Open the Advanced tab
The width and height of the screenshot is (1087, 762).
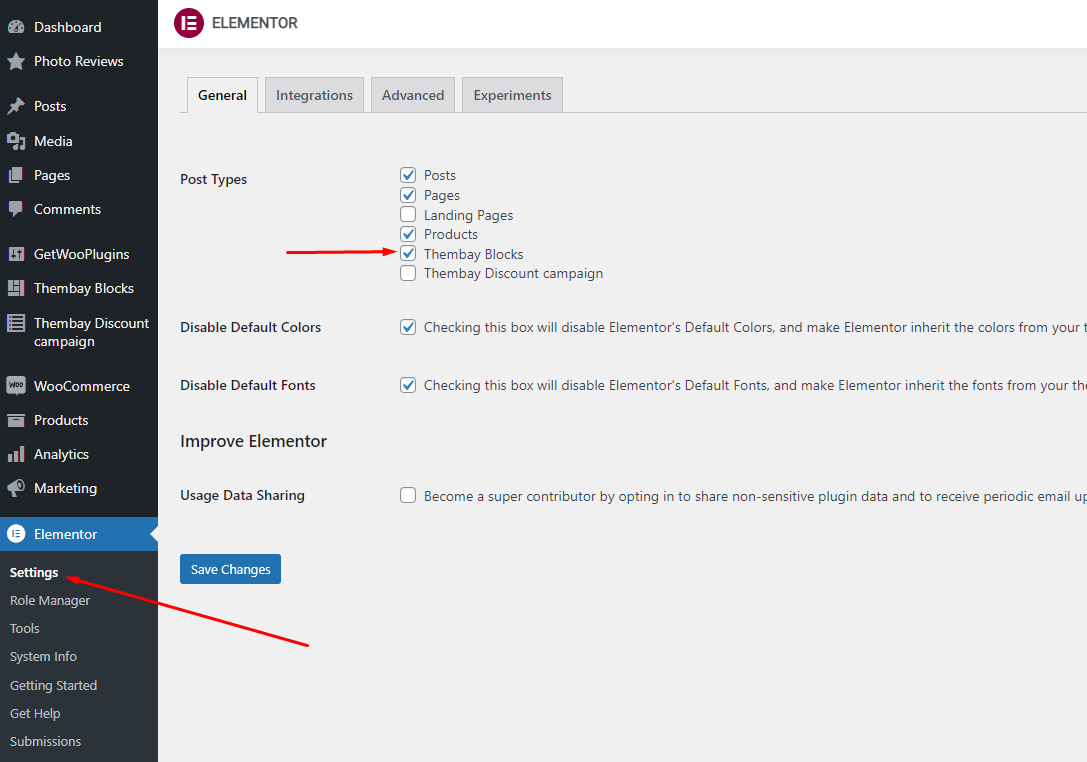tap(412, 95)
